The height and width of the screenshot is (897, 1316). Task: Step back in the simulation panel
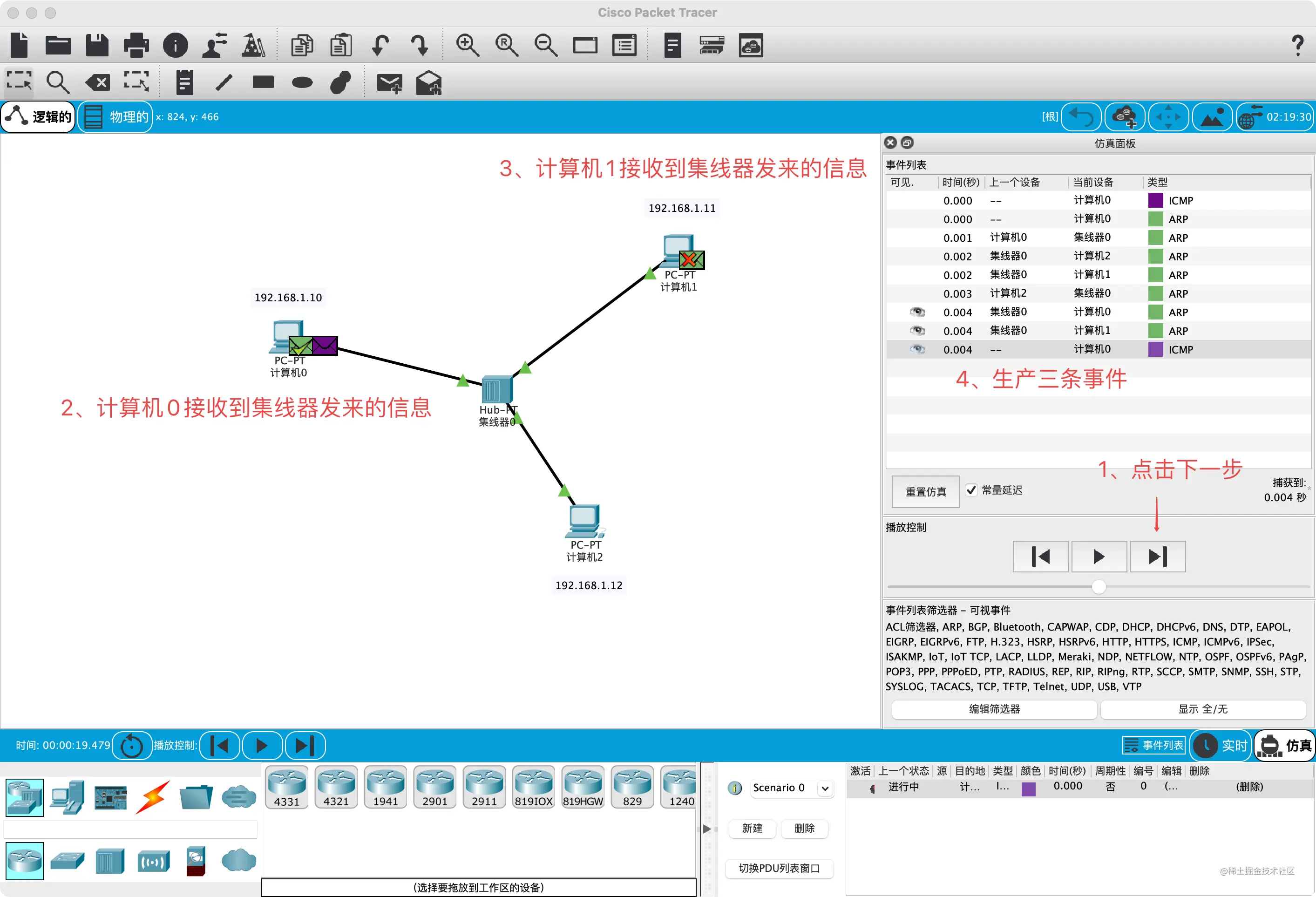click(1040, 557)
